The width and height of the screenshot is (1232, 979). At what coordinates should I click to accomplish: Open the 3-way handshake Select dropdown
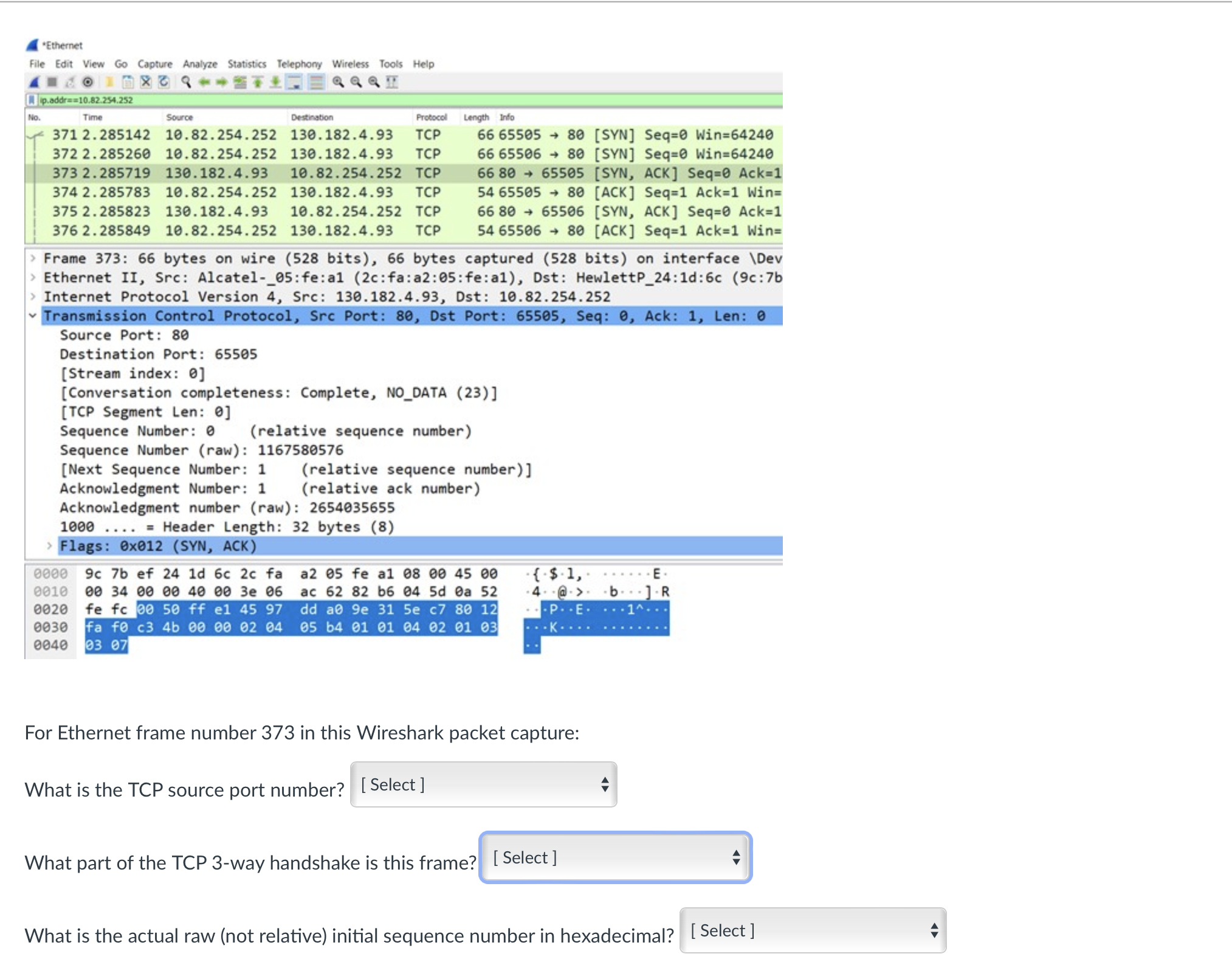click(x=614, y=857)
